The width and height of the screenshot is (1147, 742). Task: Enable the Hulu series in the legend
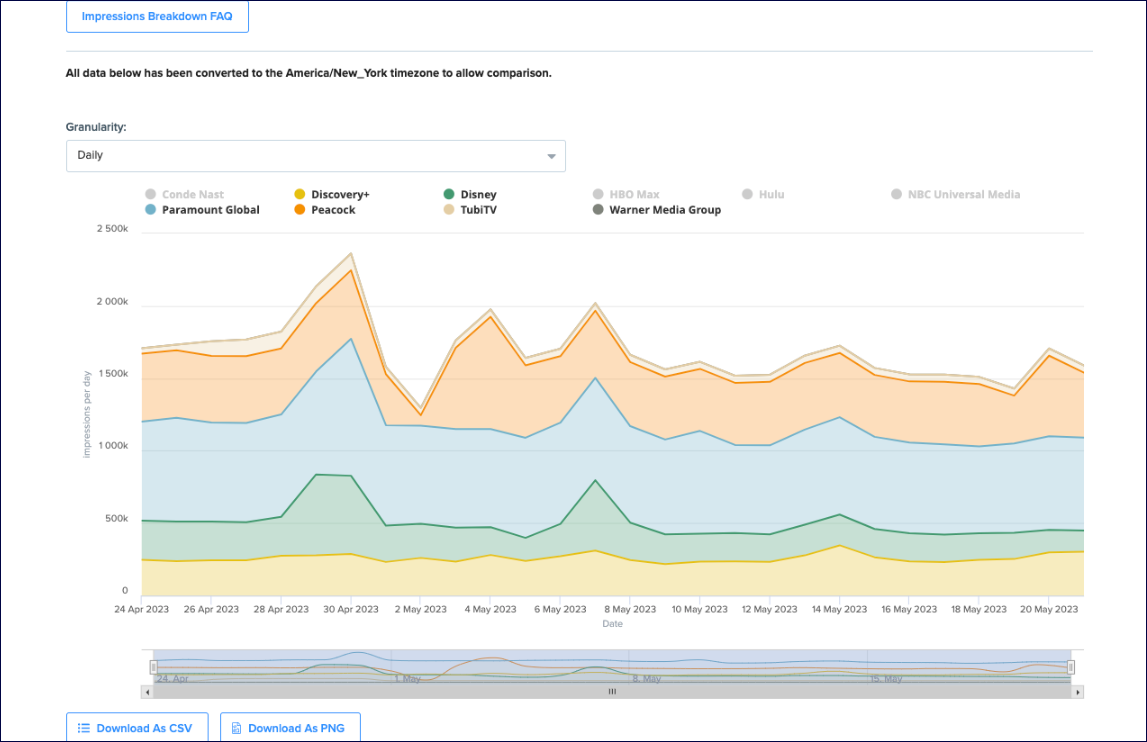click(764, 194)
